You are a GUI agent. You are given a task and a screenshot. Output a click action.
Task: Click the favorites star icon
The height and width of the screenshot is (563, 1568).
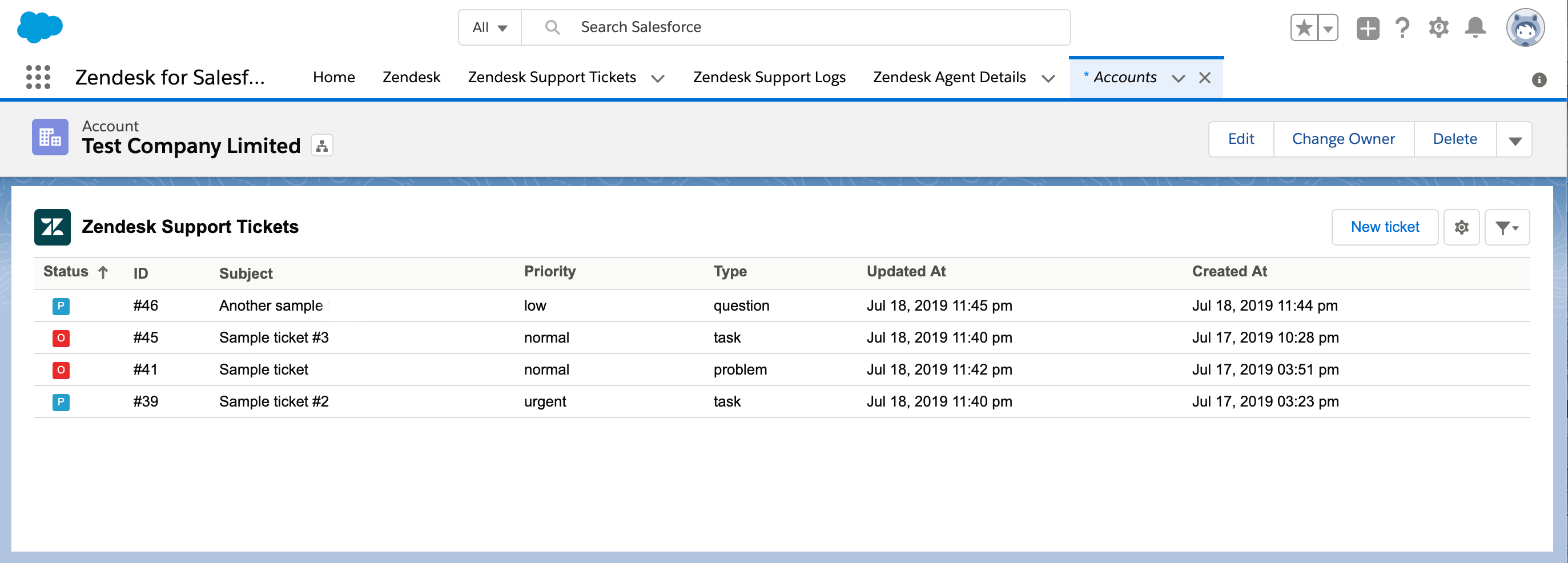[x=1304, y=28]
